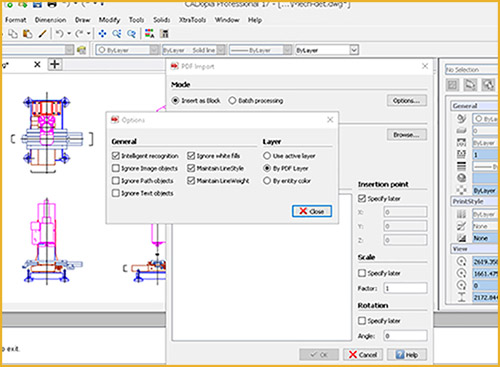Screen dimensions: 500x367
Task: Open the layer list dropdown arrow
Action: click(x=69, y=50)
